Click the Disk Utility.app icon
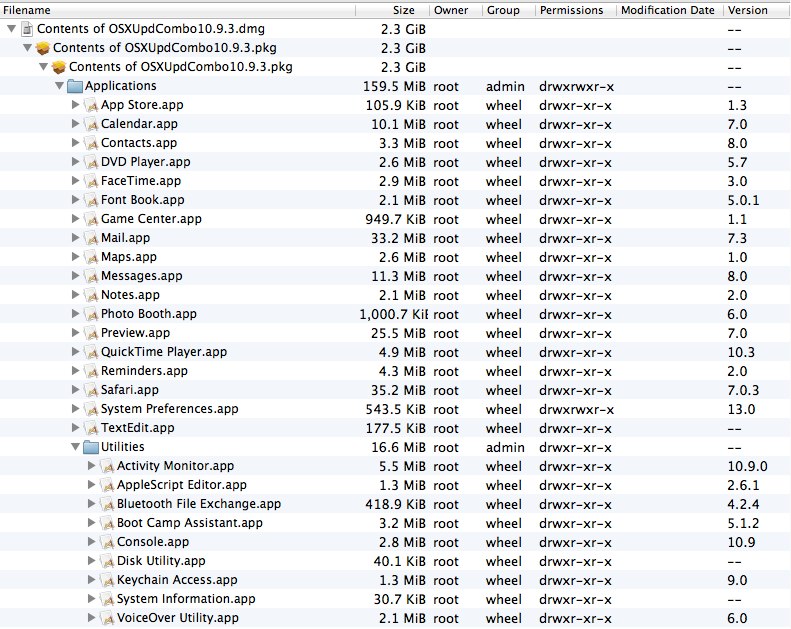Image resolution: width=791 pixels, height=629 pixels. click(107, 561)
